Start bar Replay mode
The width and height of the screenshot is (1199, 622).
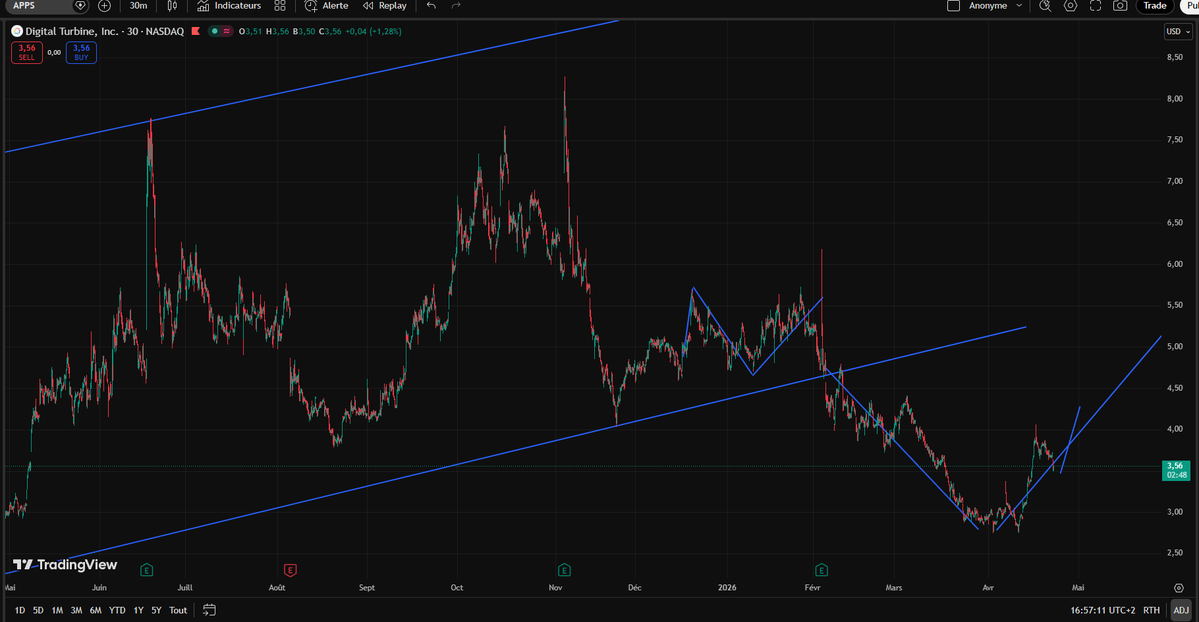point(385,6)
